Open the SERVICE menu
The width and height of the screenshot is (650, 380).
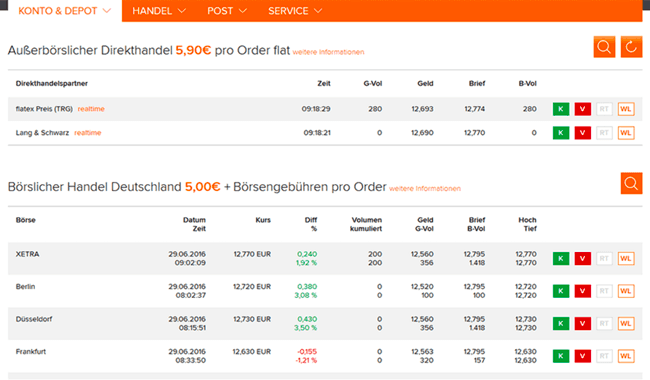(x=295, y=11)
